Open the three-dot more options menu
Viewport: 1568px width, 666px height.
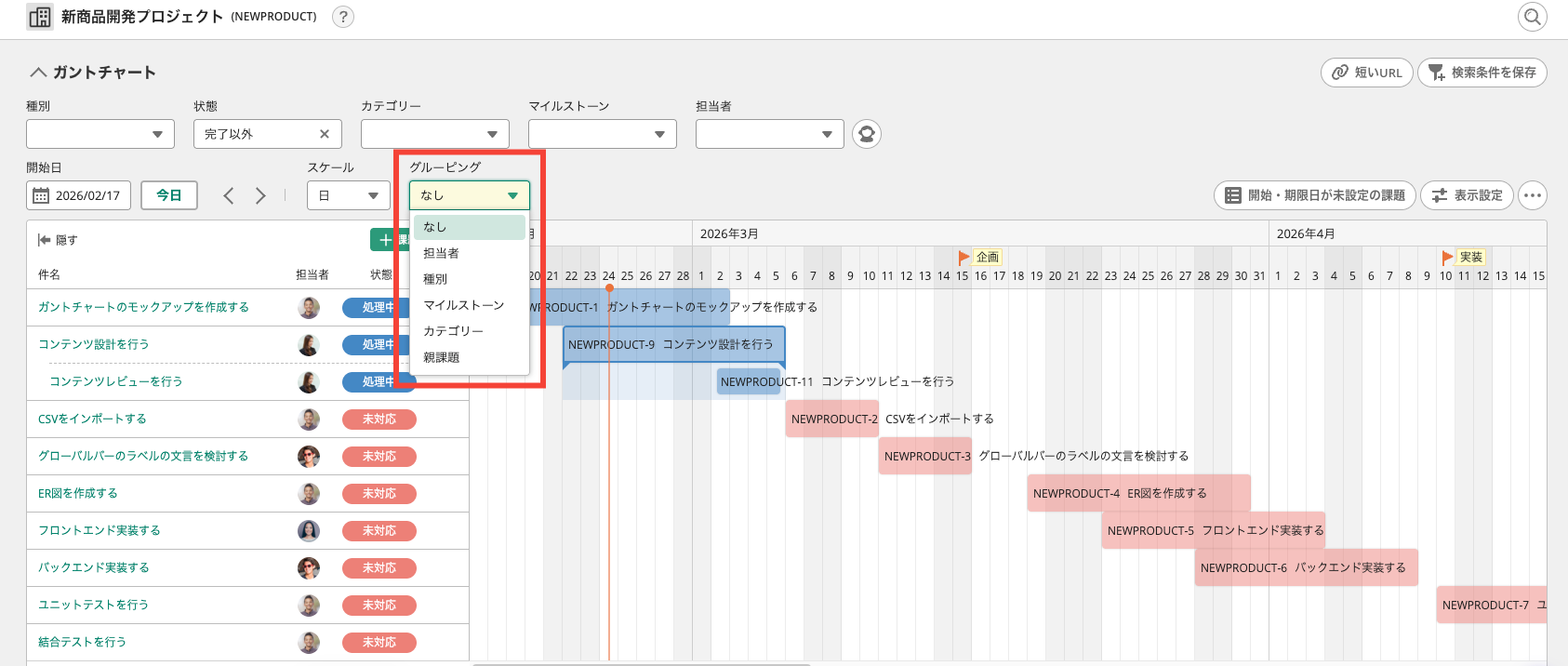(x=1533, y=195)
